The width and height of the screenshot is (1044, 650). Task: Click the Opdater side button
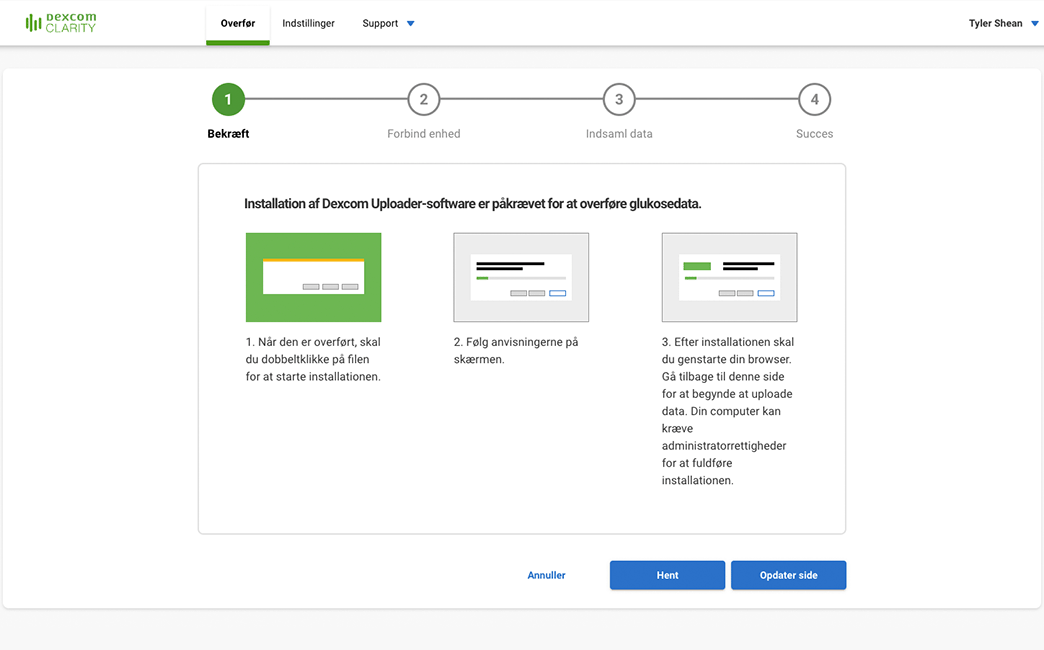point(788,575)
